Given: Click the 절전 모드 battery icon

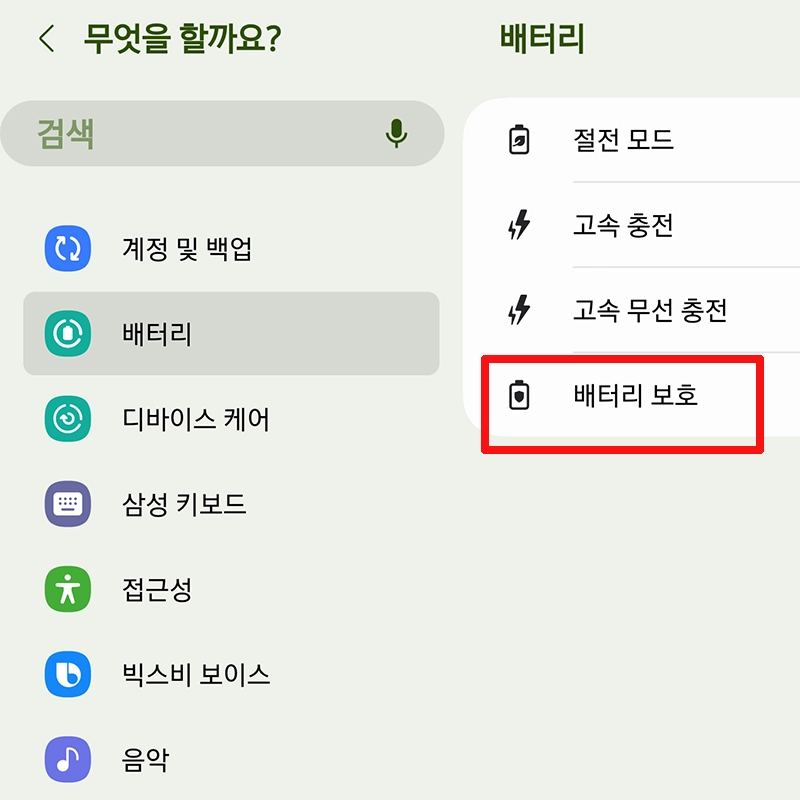Looking at the screenshot, I should (518, 141).
